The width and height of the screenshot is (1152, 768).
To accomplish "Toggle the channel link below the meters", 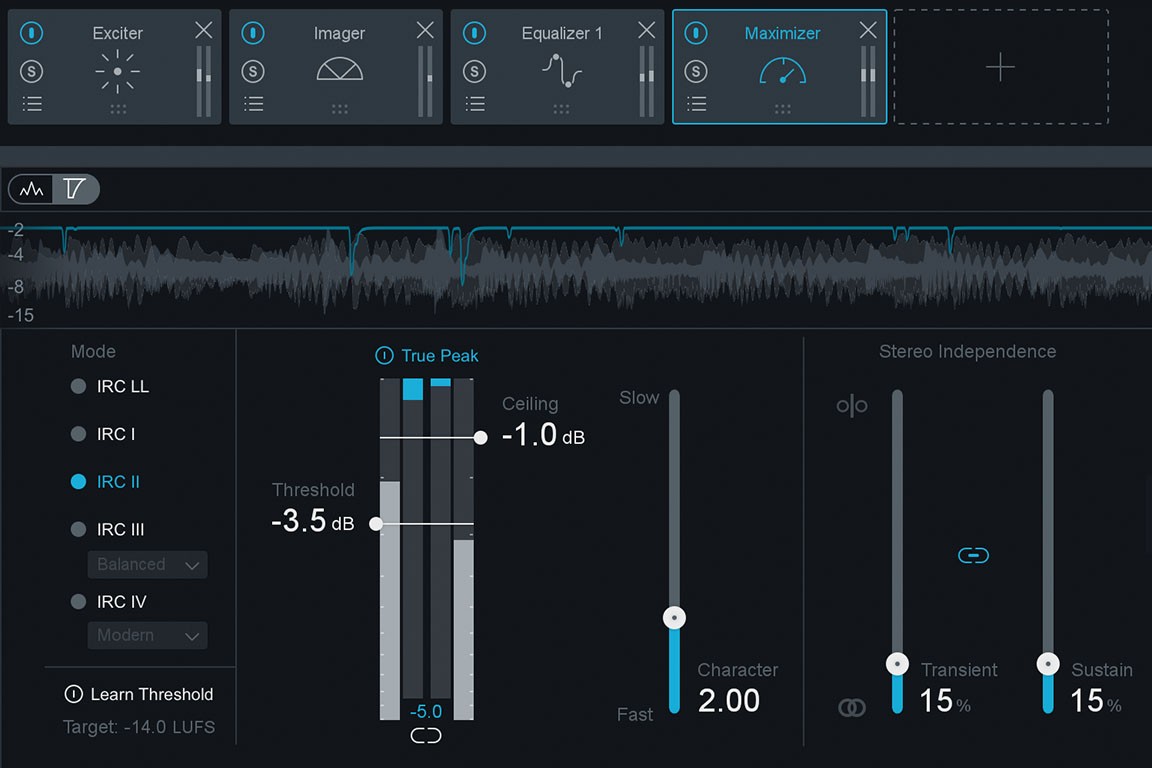I will pyautogui.click(x=426, y=735).
